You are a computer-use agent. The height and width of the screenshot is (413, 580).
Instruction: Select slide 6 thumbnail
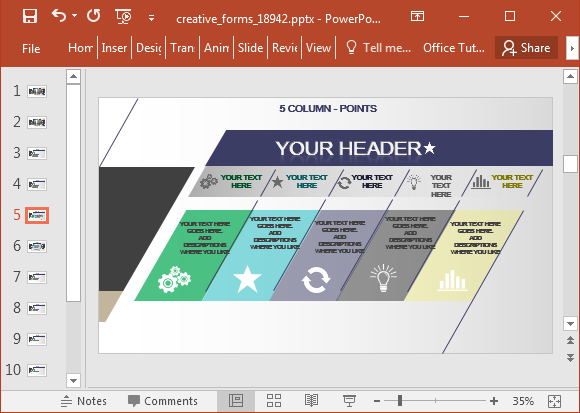(37, 246)
